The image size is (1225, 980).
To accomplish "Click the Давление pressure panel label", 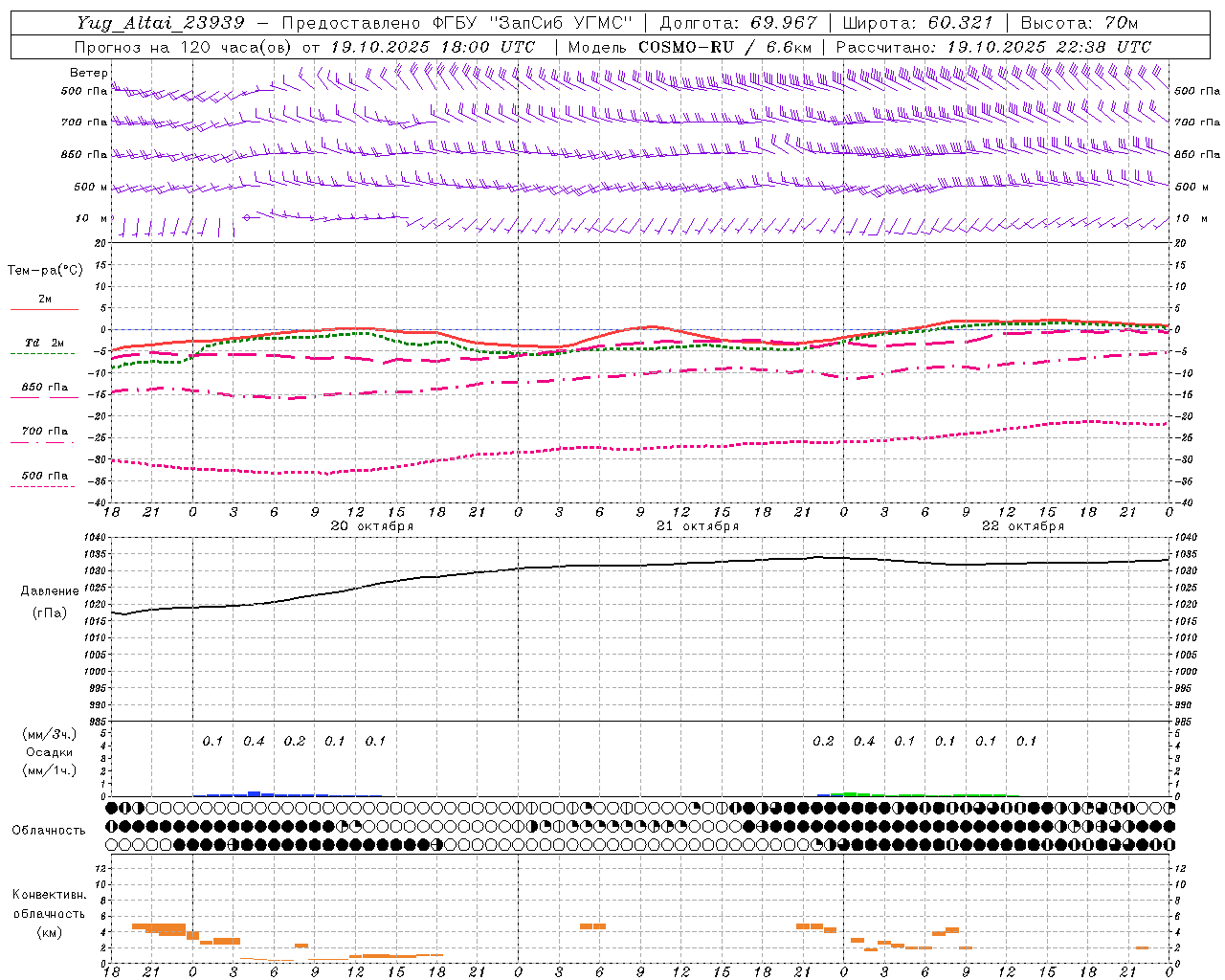I will tap(50, 591).
